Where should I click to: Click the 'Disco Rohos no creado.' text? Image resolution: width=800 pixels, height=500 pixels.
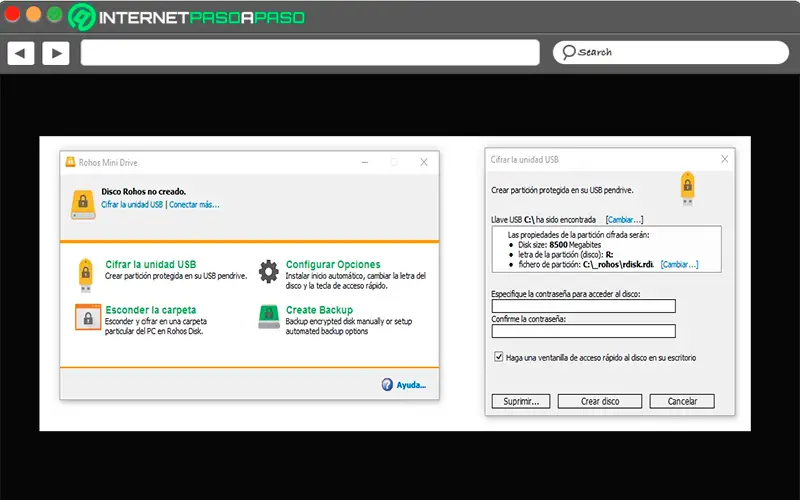[143, 192]
